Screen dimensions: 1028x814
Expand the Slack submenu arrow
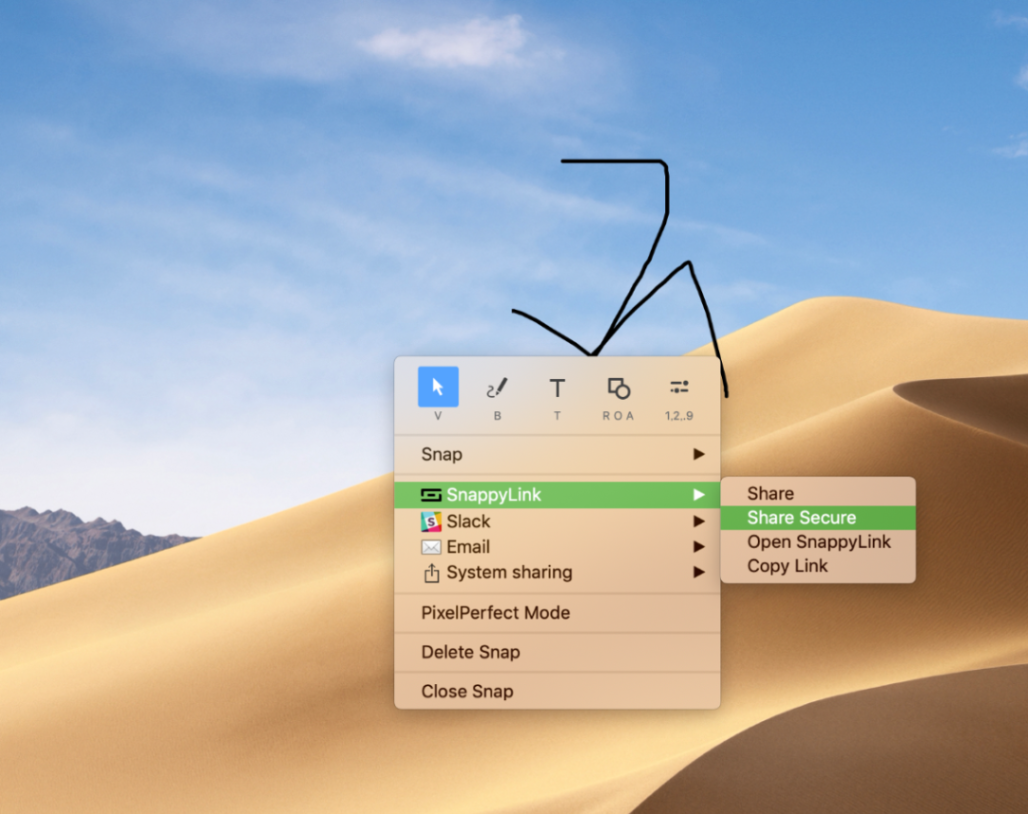699,522
